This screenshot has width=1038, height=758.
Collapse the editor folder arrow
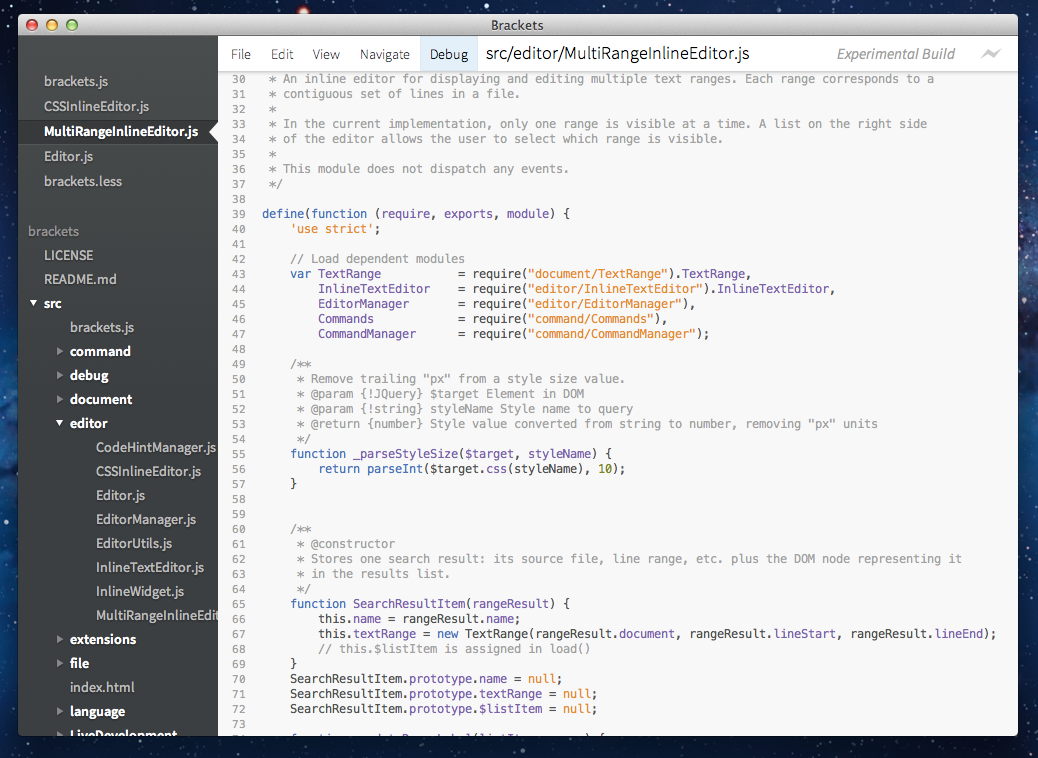(60, 422)
